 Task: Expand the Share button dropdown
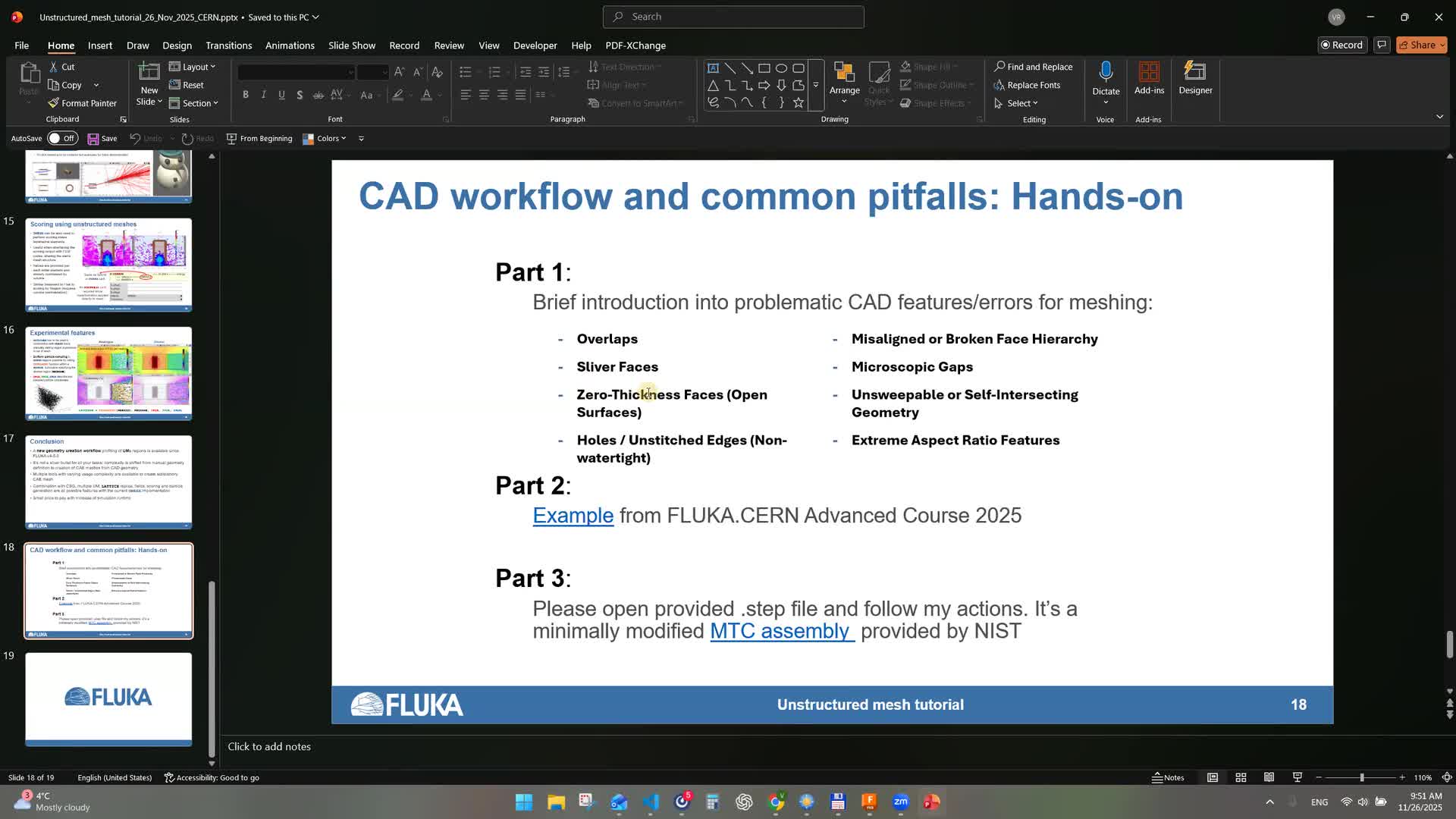pos(1442,45)
